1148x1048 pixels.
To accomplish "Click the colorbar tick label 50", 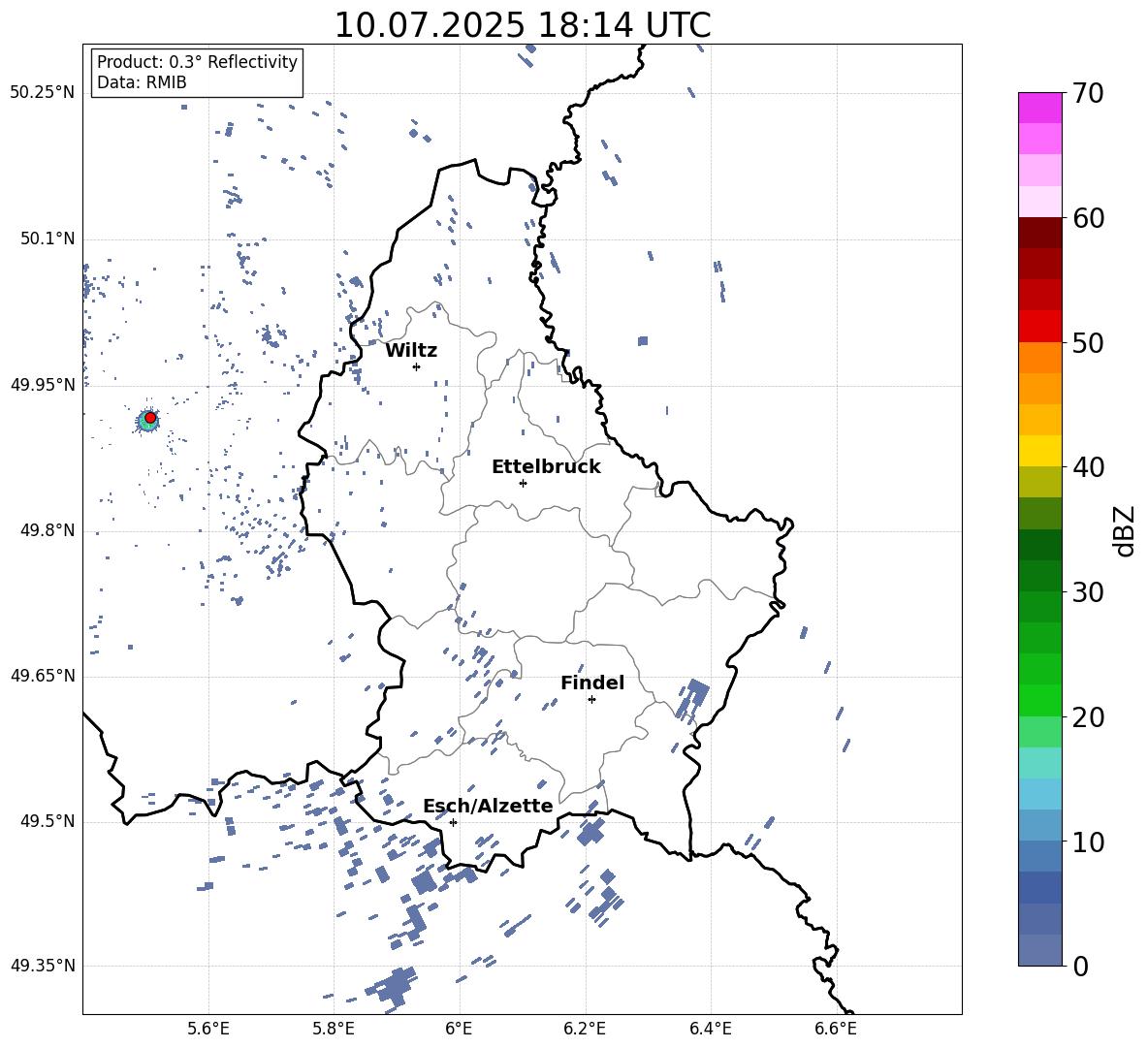I will coord(1088,342).
